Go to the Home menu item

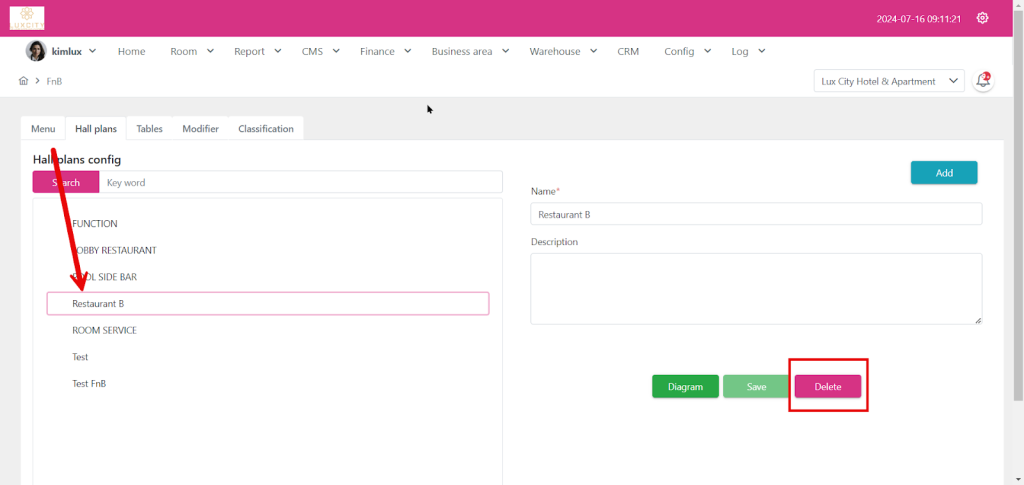(x=131, y=51)
